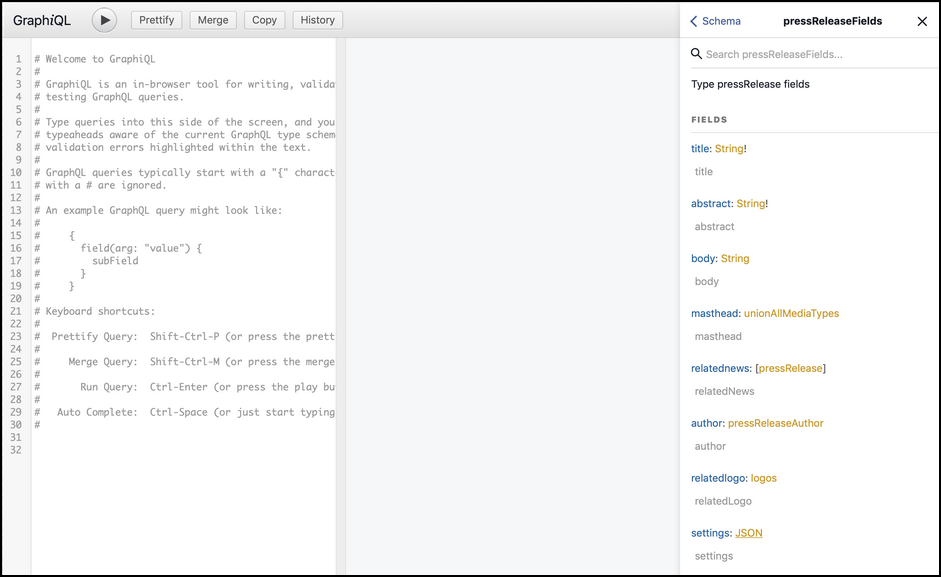Screen dimensions: 941x577
Task: Click the search magnifier icon
Action: pyautogui.click(x=696, y=54)
